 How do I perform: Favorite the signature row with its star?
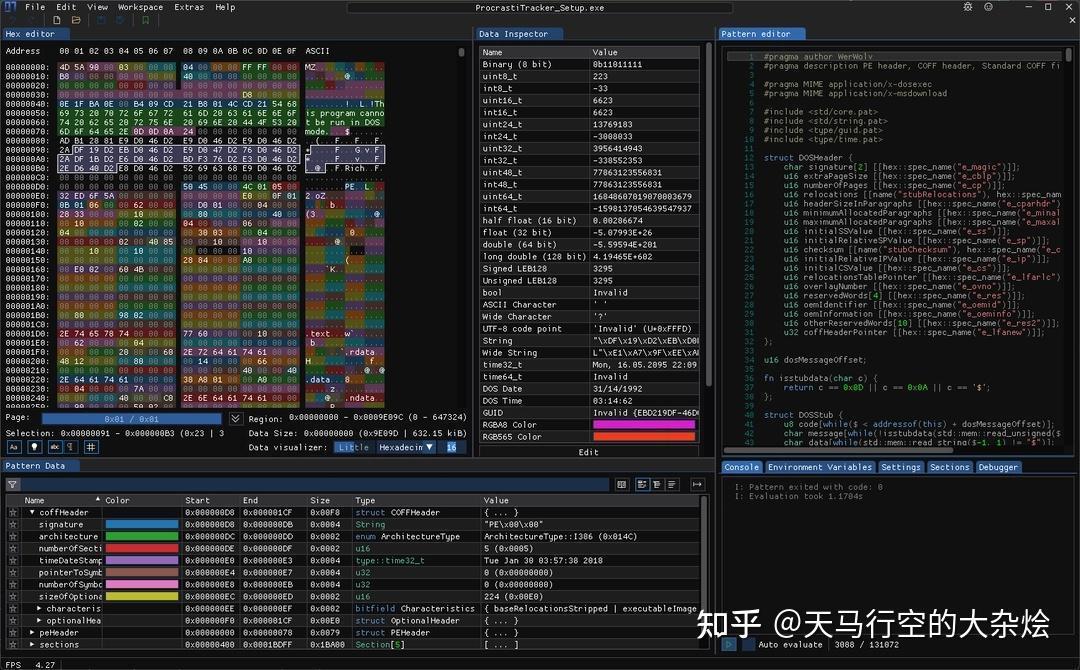tap(13, 524)
